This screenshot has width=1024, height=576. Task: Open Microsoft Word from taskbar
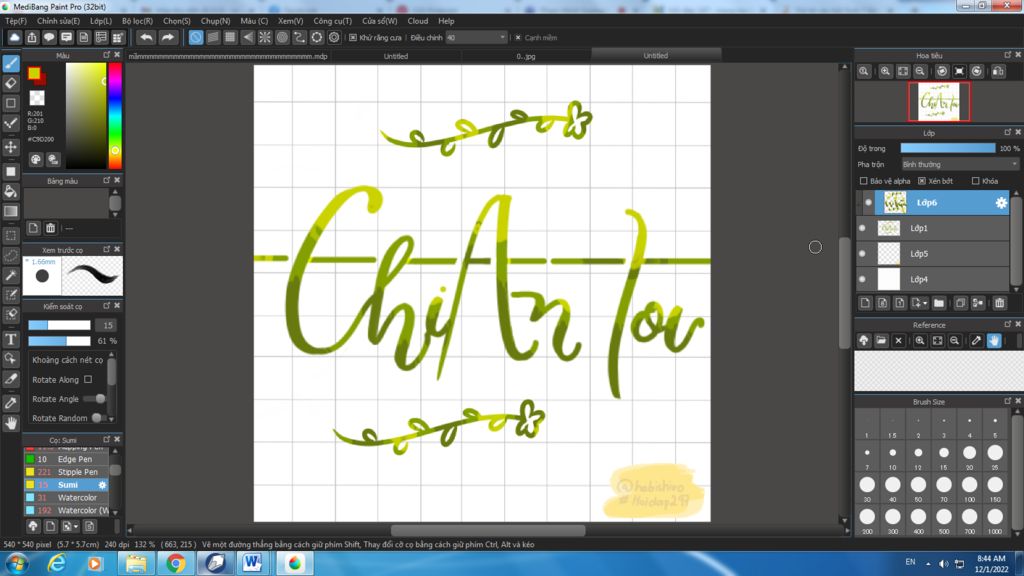pyautogui.click(x=252, y=563)
